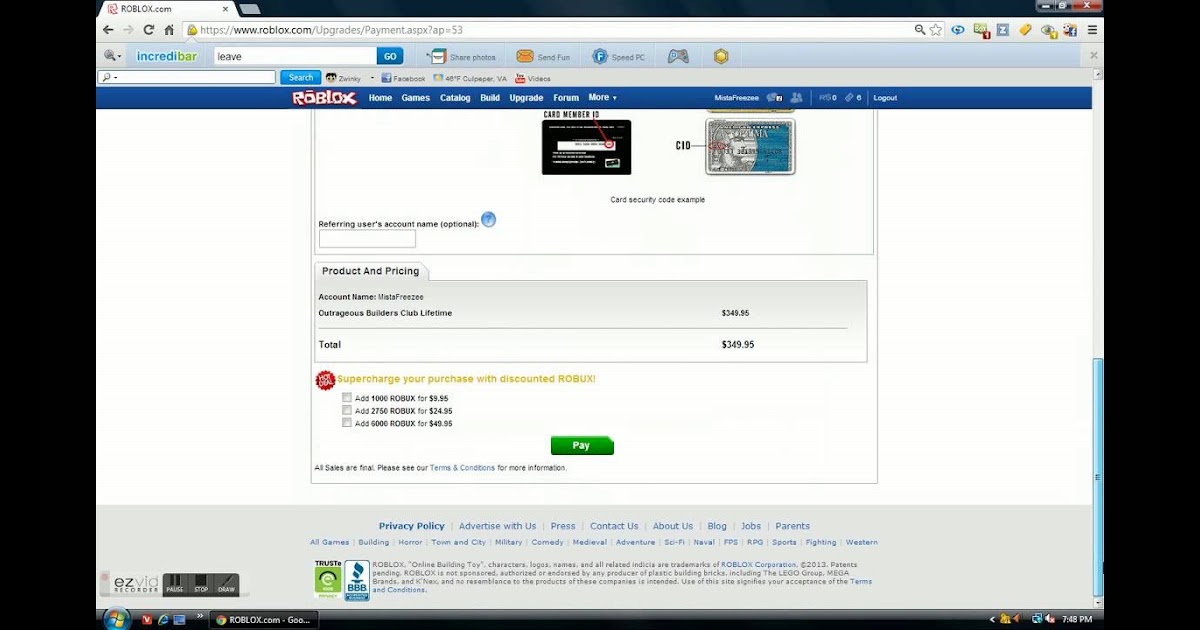Check Add 1000 ROBUX for $9.95

click(x=347, y=398)
